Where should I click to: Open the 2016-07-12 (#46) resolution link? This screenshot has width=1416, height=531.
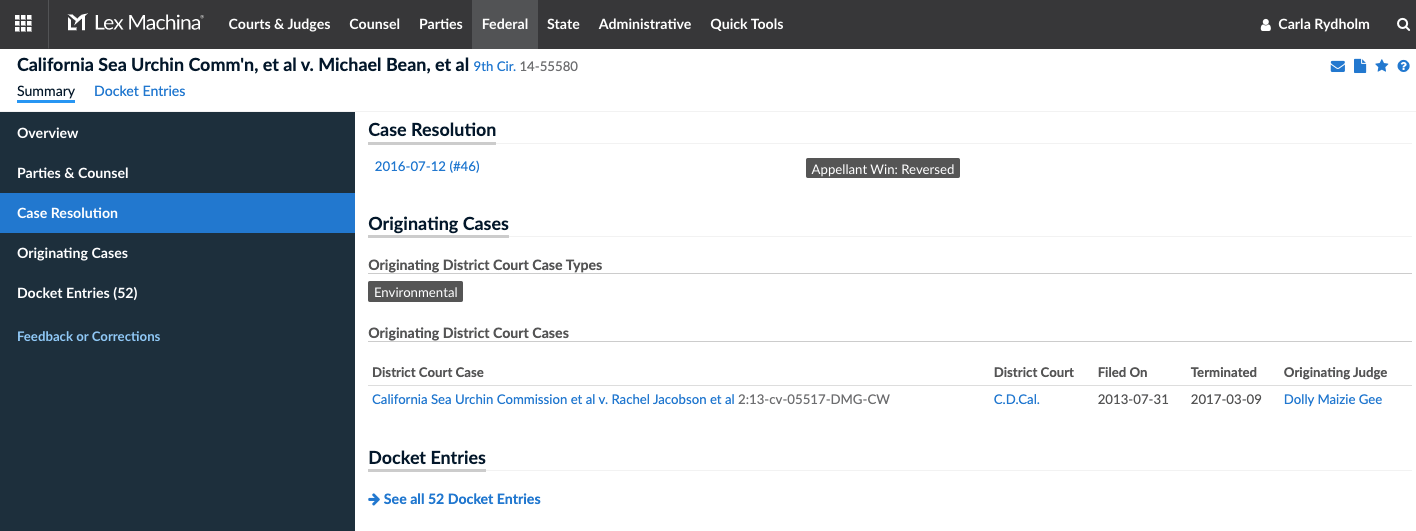coord(427,167)
